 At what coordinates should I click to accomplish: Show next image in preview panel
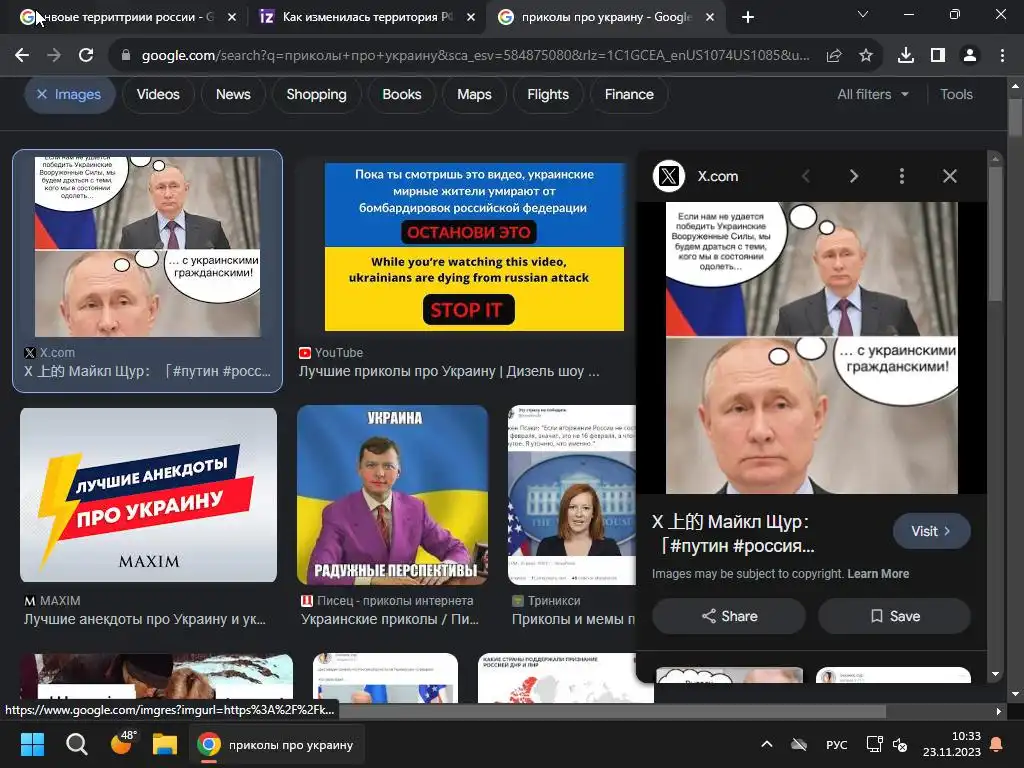(854, 176)
